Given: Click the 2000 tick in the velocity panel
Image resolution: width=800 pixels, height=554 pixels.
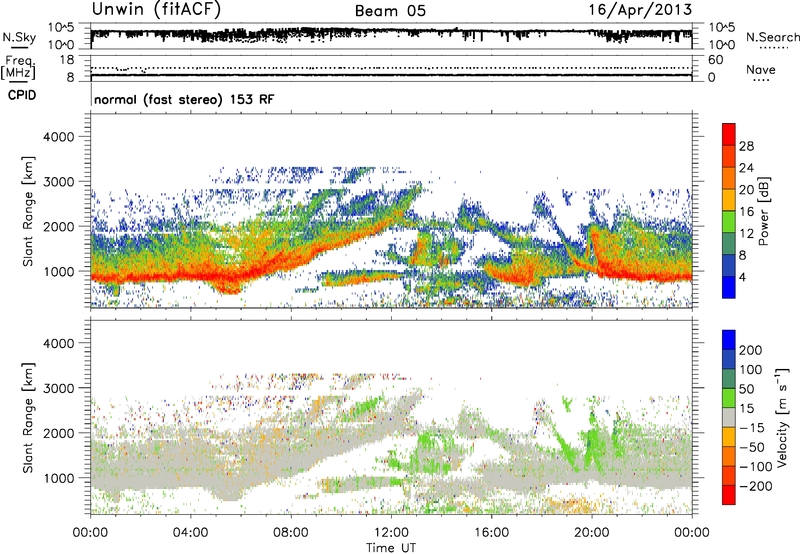Looking at the screenshot, I should pos(59,433).
